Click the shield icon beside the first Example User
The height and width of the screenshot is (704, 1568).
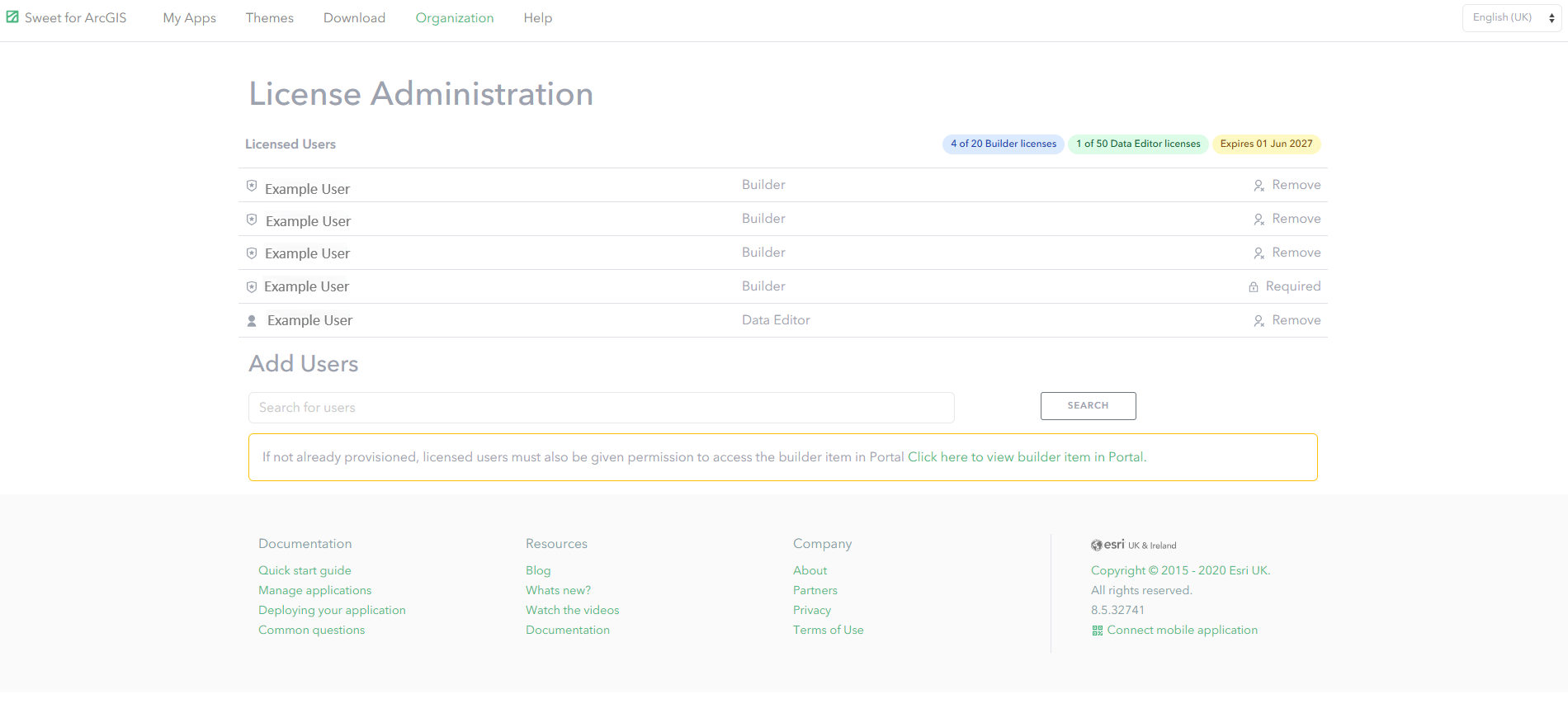(252, 187)
